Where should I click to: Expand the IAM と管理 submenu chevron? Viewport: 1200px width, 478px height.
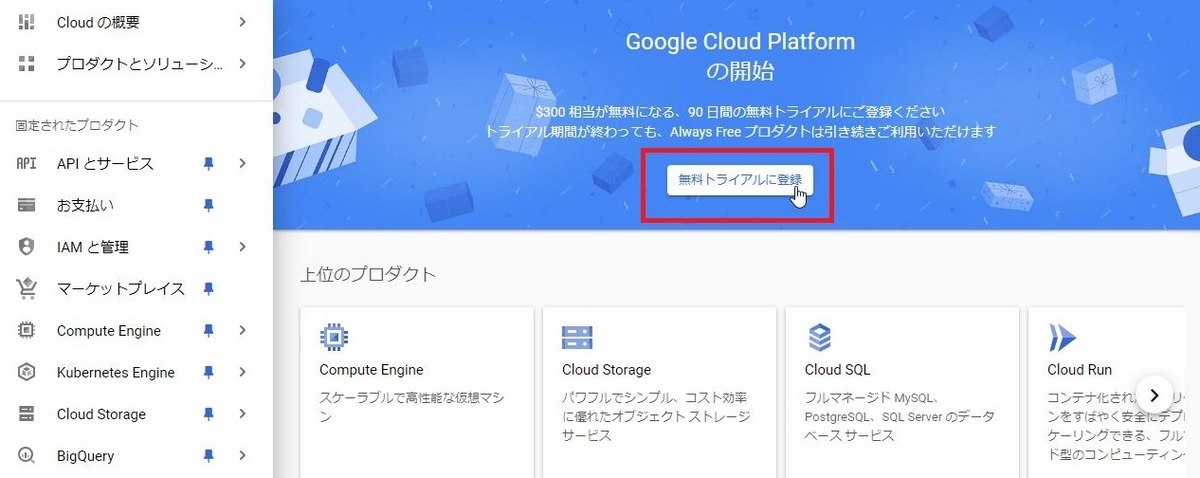click(x=243, y=247)
